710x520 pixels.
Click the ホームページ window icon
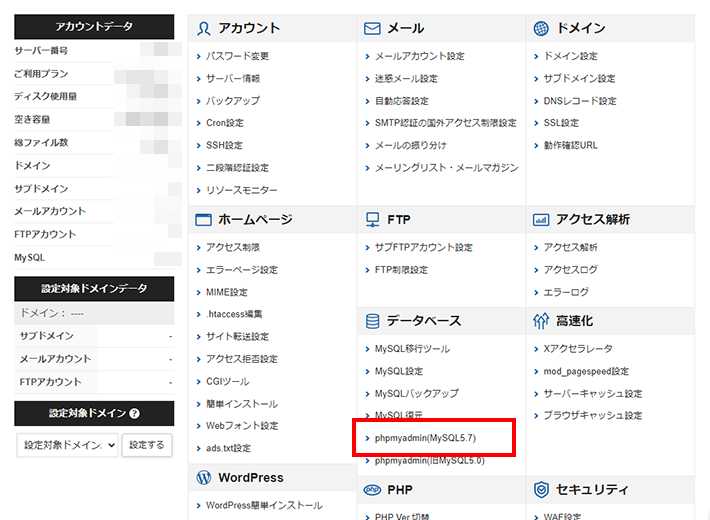pyautogui.click(x=204, y=220)
